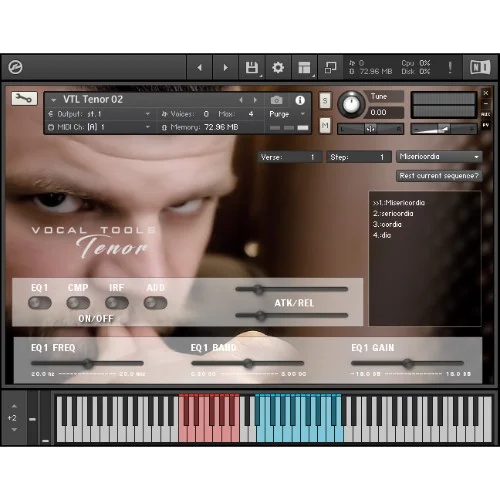The image size is (500, 500).
Task: Click the PV button on instrument edge
Action: click(486, 125)
